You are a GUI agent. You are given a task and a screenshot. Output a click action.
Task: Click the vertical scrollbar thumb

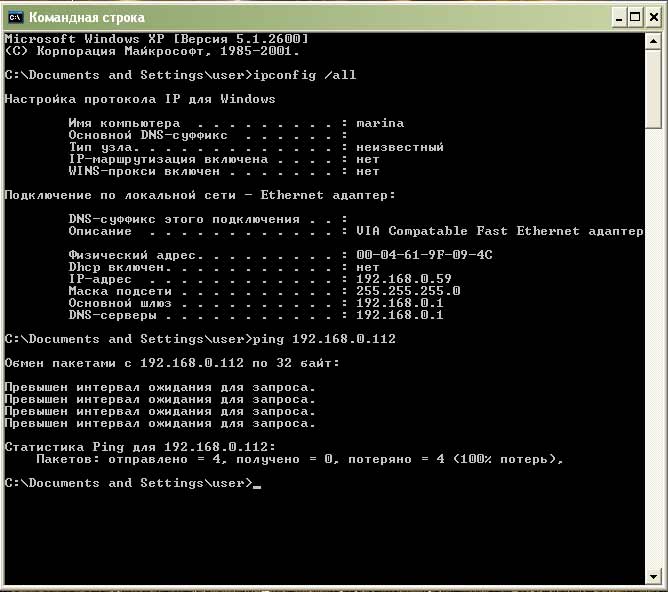(653, 89)
